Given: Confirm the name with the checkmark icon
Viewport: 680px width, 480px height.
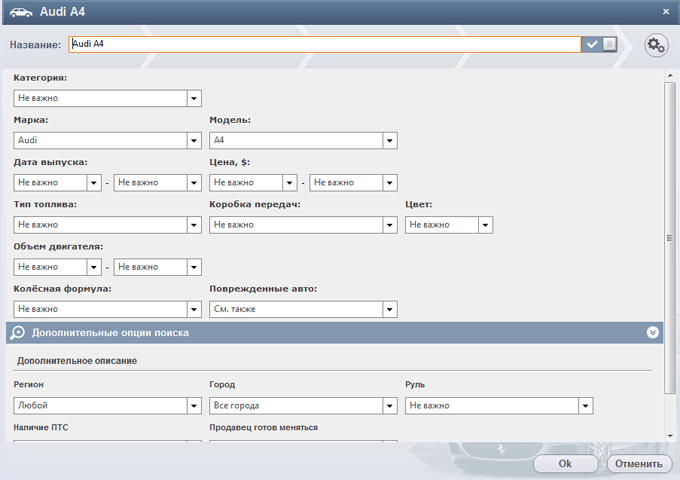Looking at the screenshot, I should (592, 44).
